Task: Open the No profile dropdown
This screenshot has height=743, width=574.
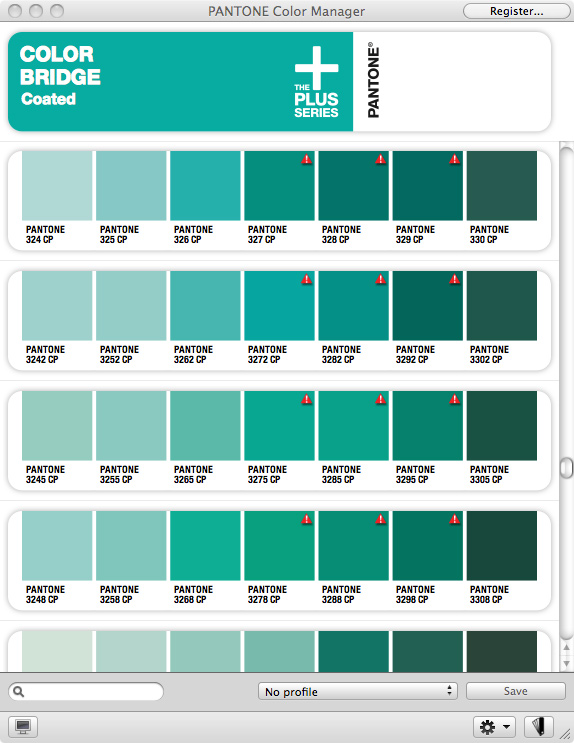Action: pyautogui.click(x=358, y=691)
